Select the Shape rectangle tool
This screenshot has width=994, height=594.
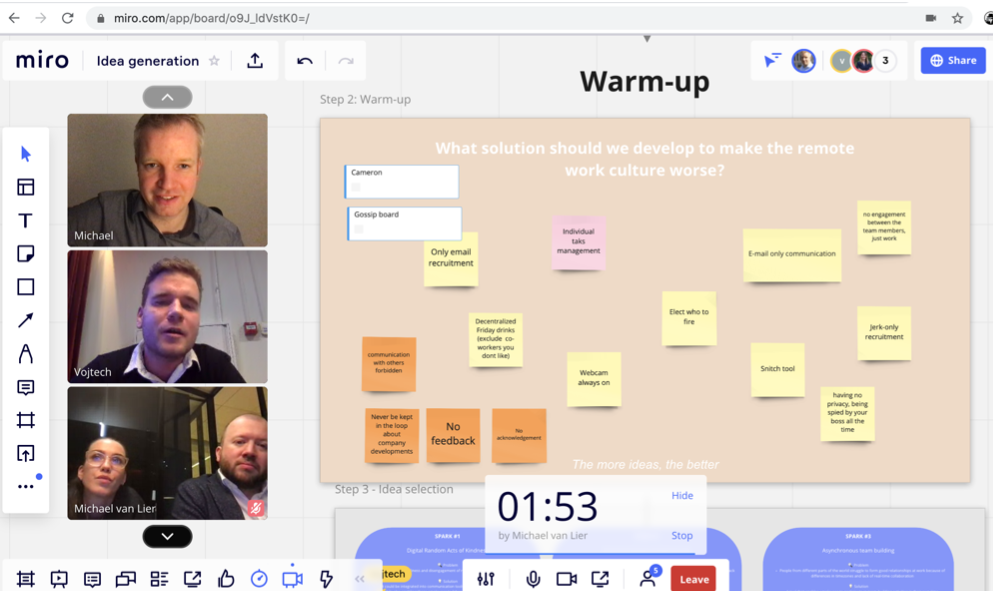(x=25, y=287)
